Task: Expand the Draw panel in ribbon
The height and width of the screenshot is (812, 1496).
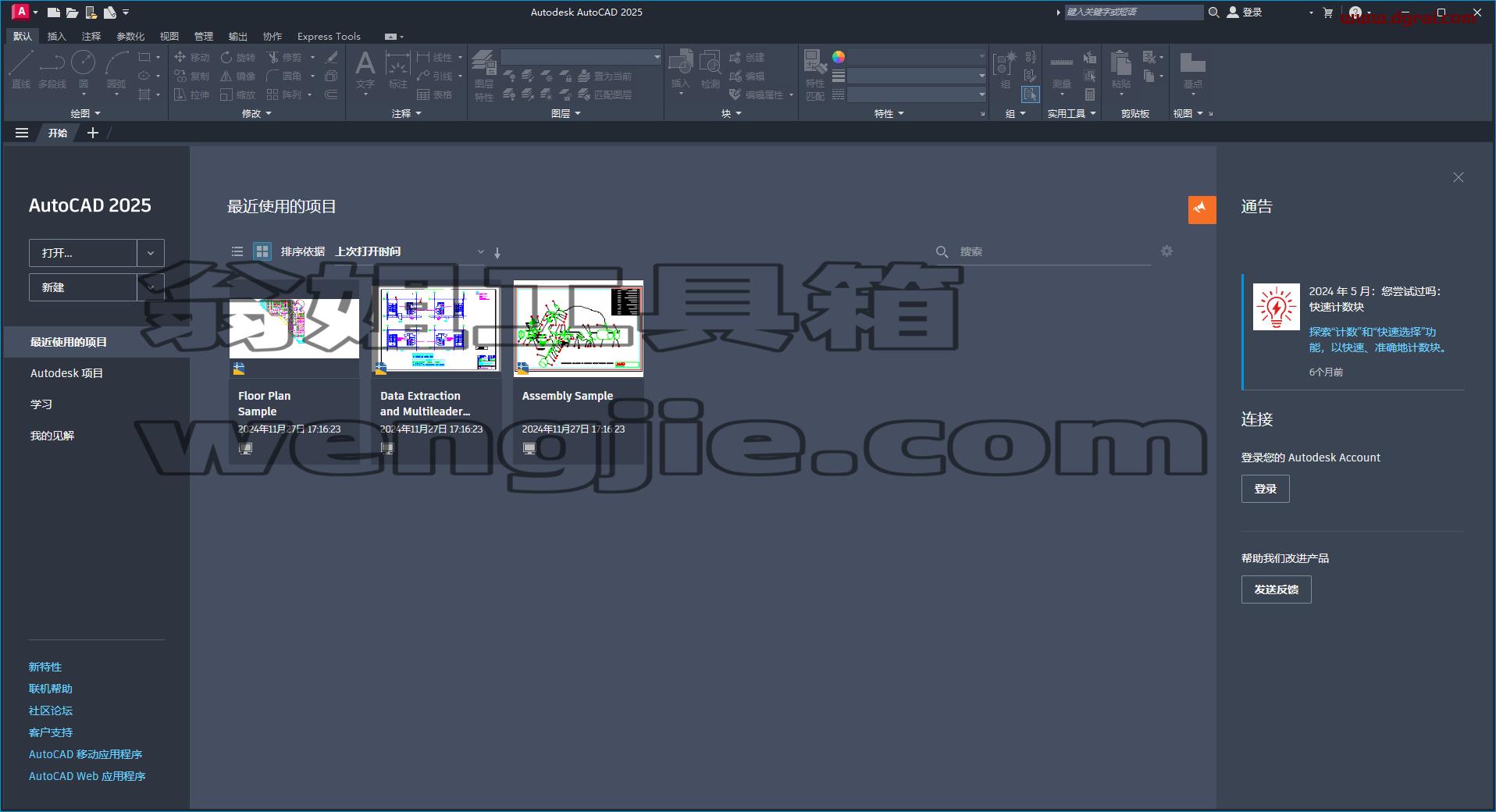Action: click(86, 113)
